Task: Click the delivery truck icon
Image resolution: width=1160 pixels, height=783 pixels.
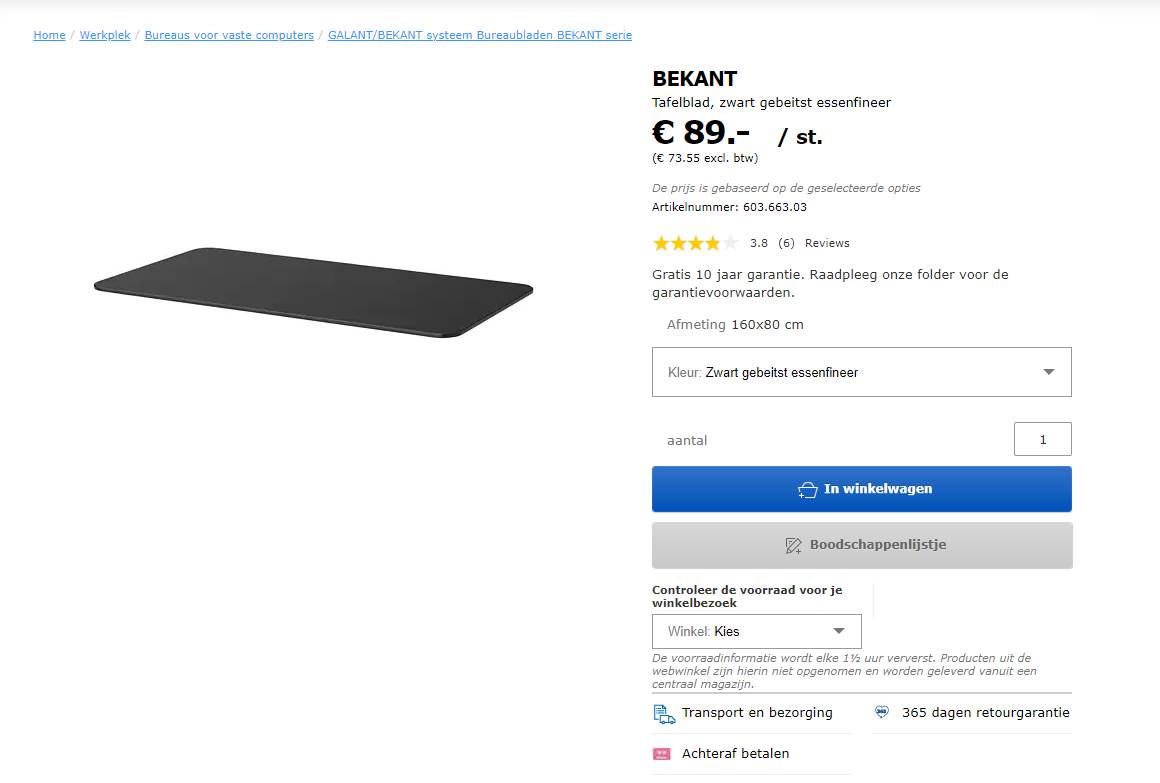Action: point(664,714)
